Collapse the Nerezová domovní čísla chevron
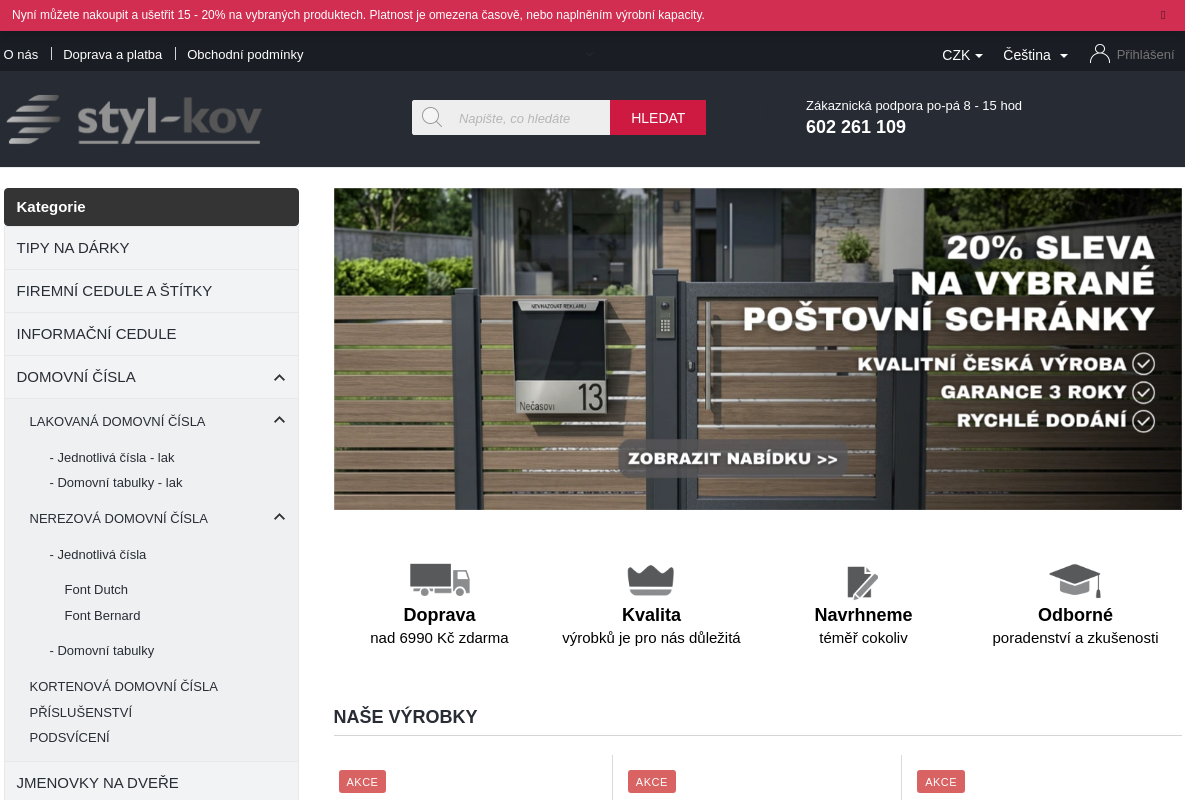 (x=280, y=517)
